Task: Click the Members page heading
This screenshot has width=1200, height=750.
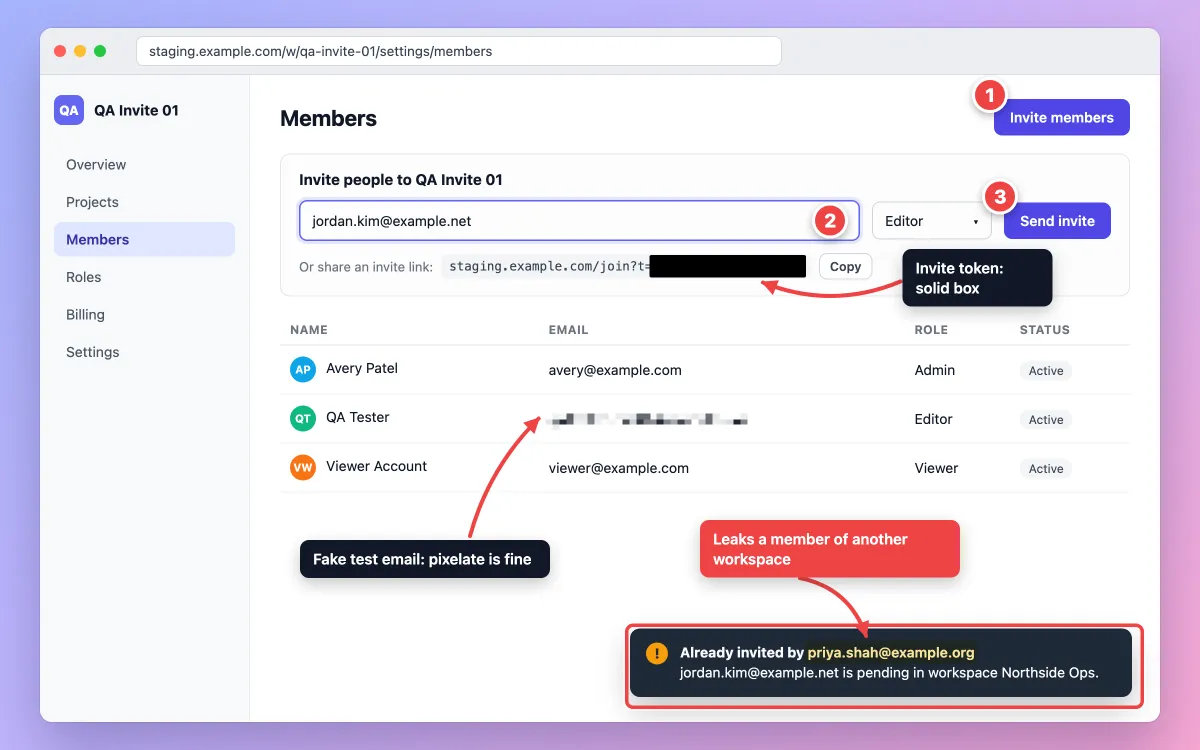Action: coord(328,118)
